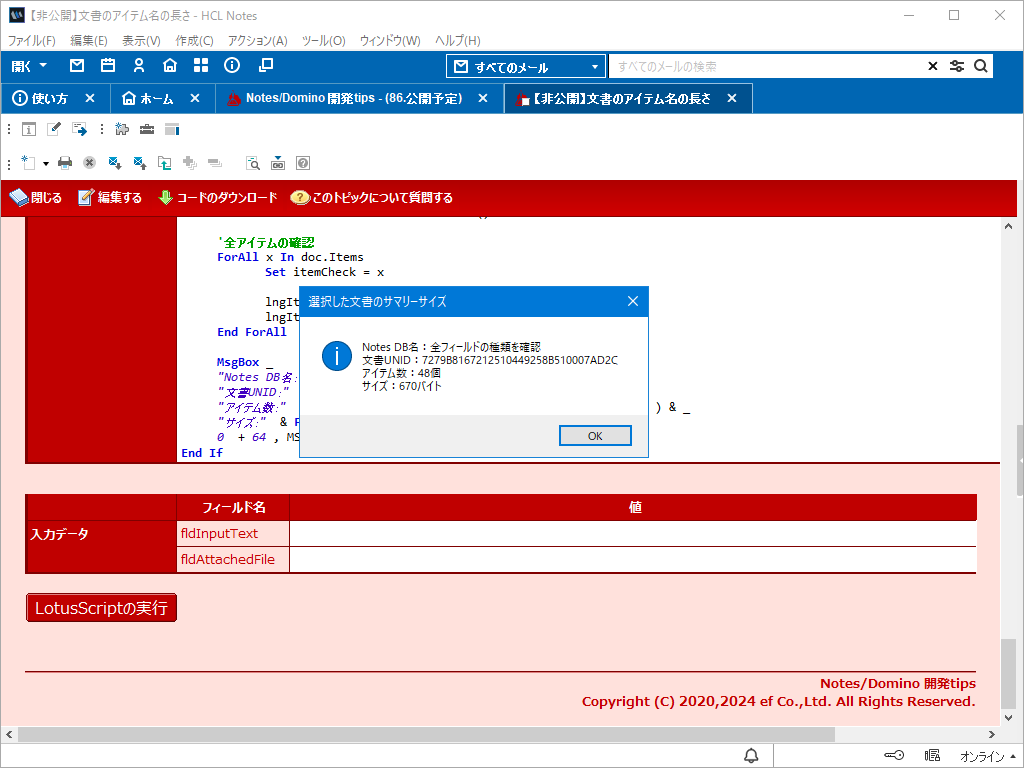Click the コードのダウンロード action

point(218,198)
